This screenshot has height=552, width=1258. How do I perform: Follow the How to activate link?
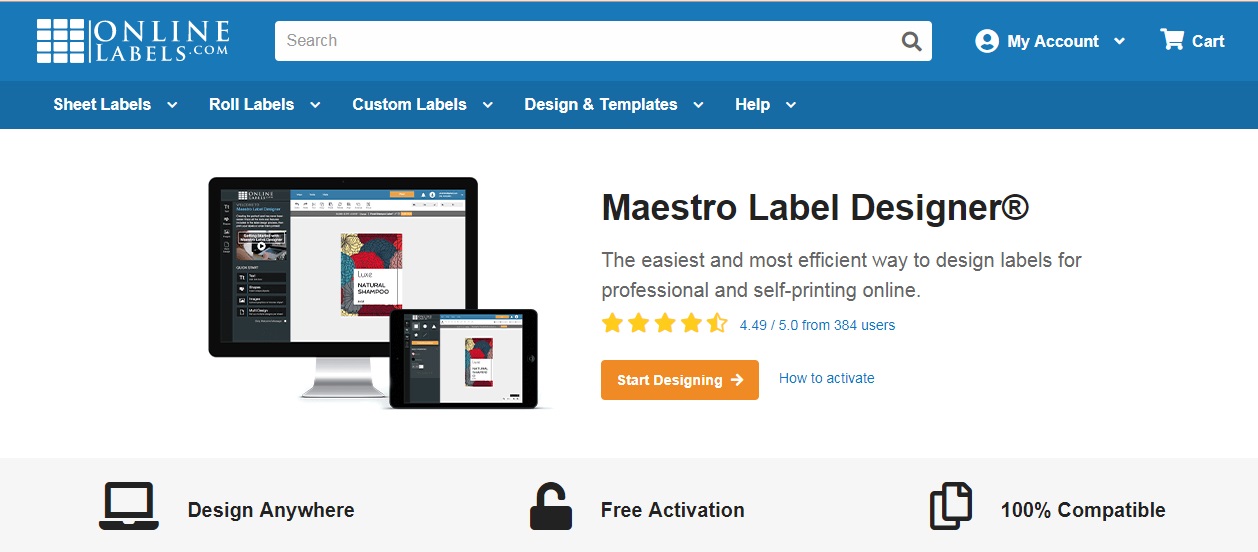[x=826, y=378]
